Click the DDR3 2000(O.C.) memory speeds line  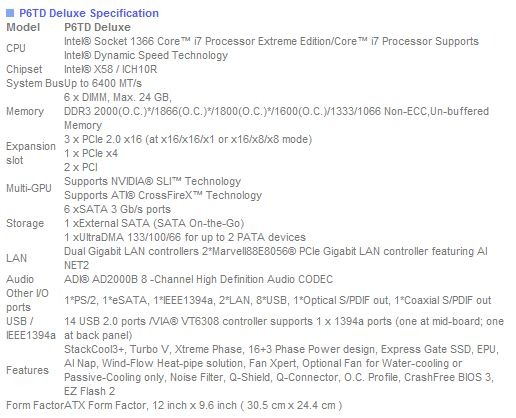(x=276, y=111)
